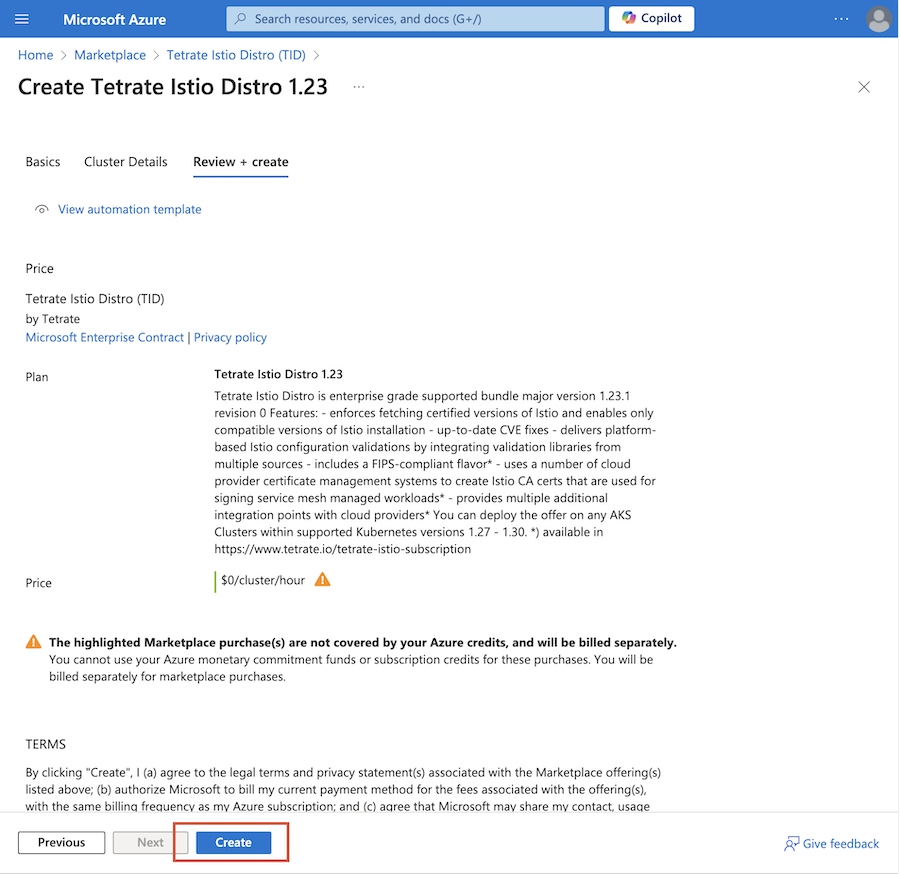The height and width of the screenshot is (874, 900).
Task: Click the '$0/cluster/hour' price value
Action: [263, 580]
